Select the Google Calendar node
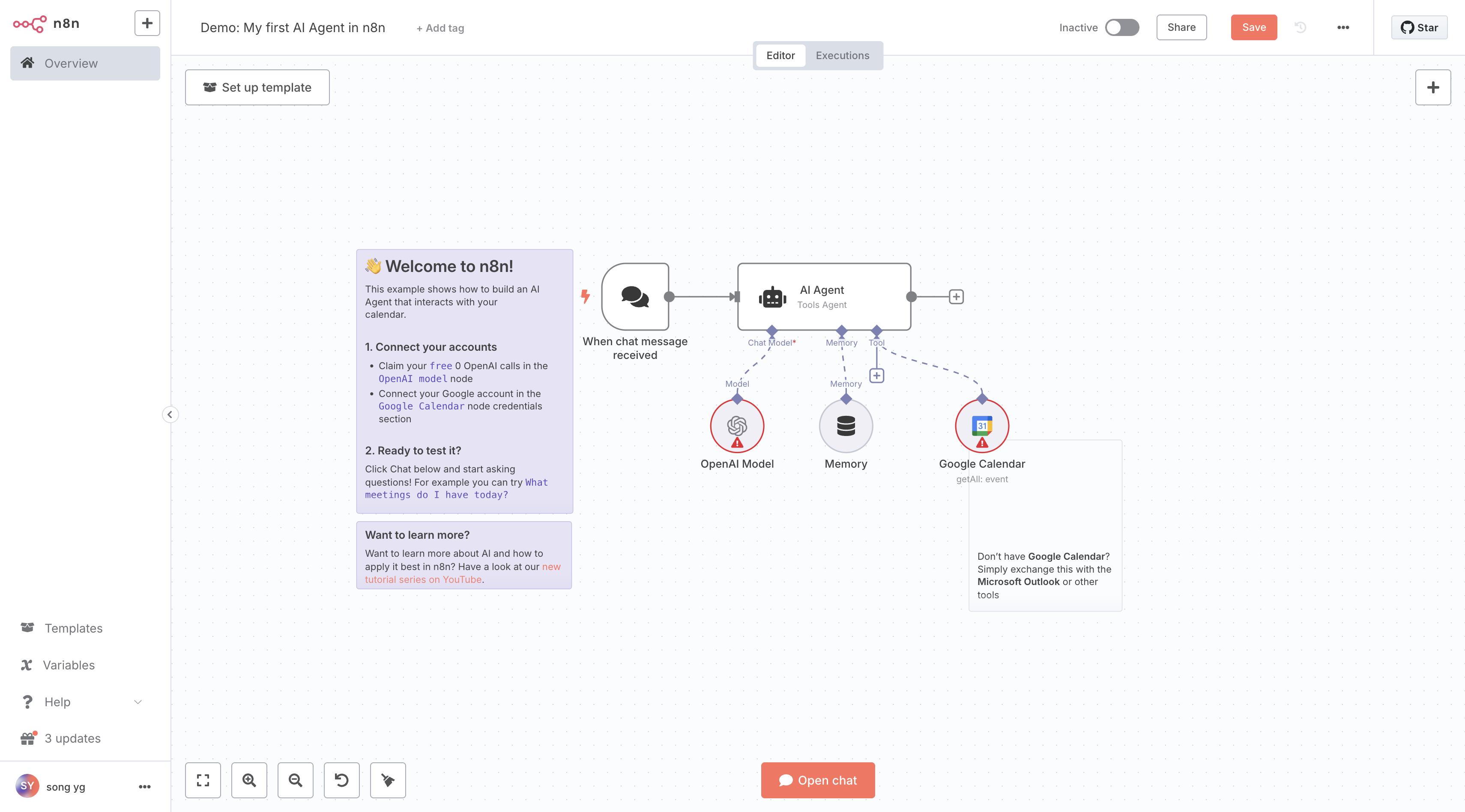 coord(982,426)
